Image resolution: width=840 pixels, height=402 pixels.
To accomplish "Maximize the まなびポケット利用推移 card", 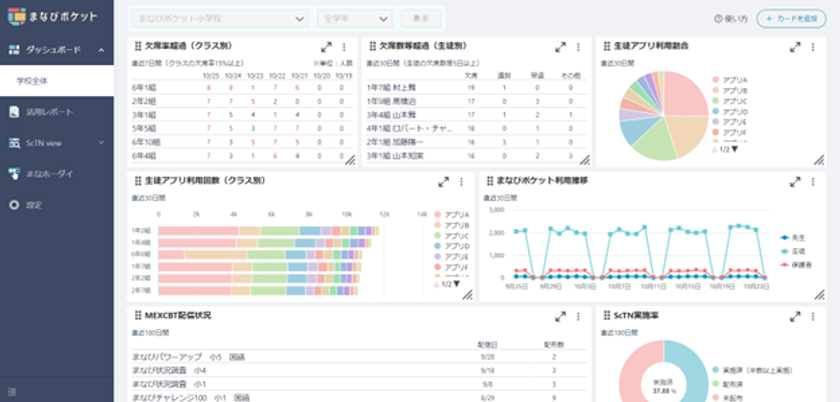I will coord(795,182).
